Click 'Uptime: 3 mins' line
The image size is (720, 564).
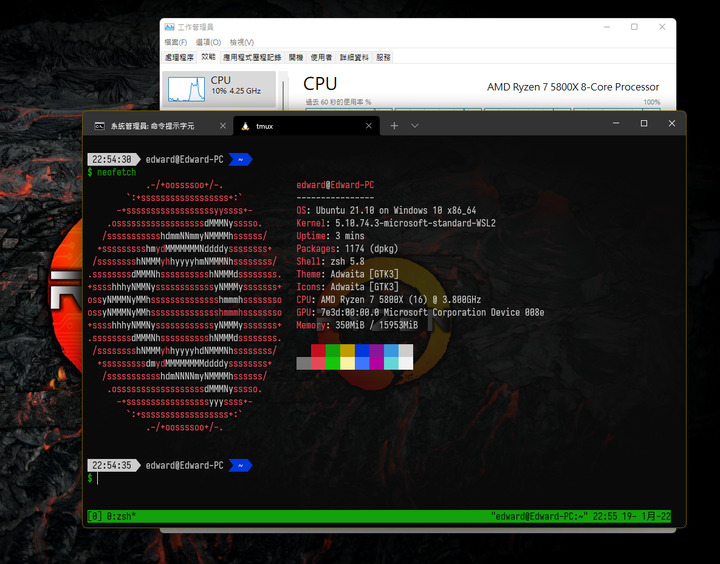point(330,236)
